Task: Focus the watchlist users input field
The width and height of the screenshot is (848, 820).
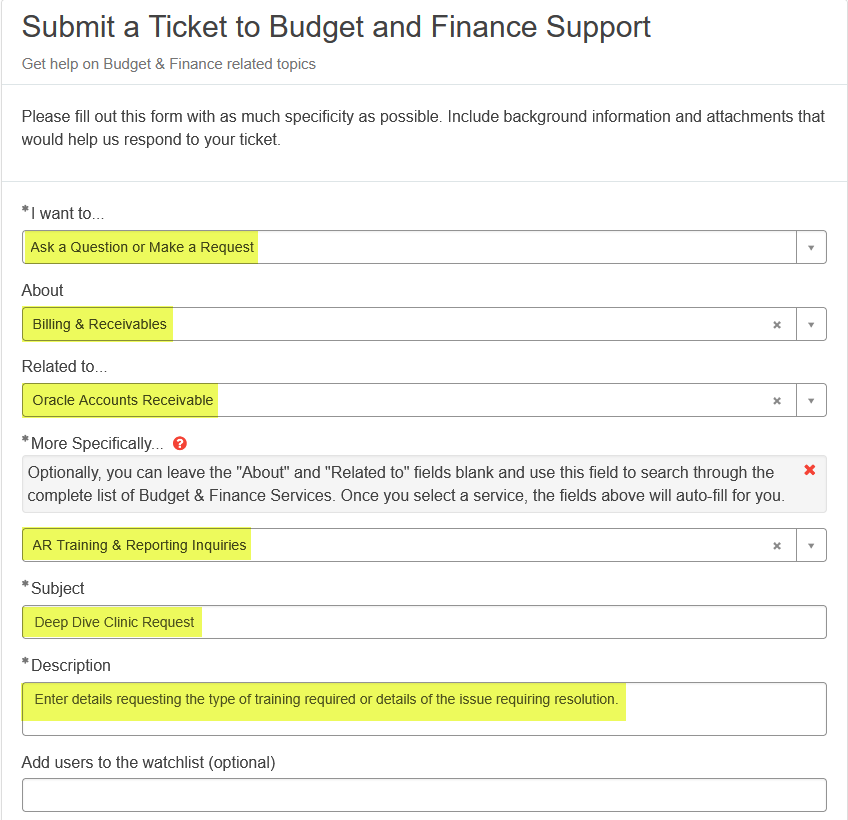Action: [424, 795]
